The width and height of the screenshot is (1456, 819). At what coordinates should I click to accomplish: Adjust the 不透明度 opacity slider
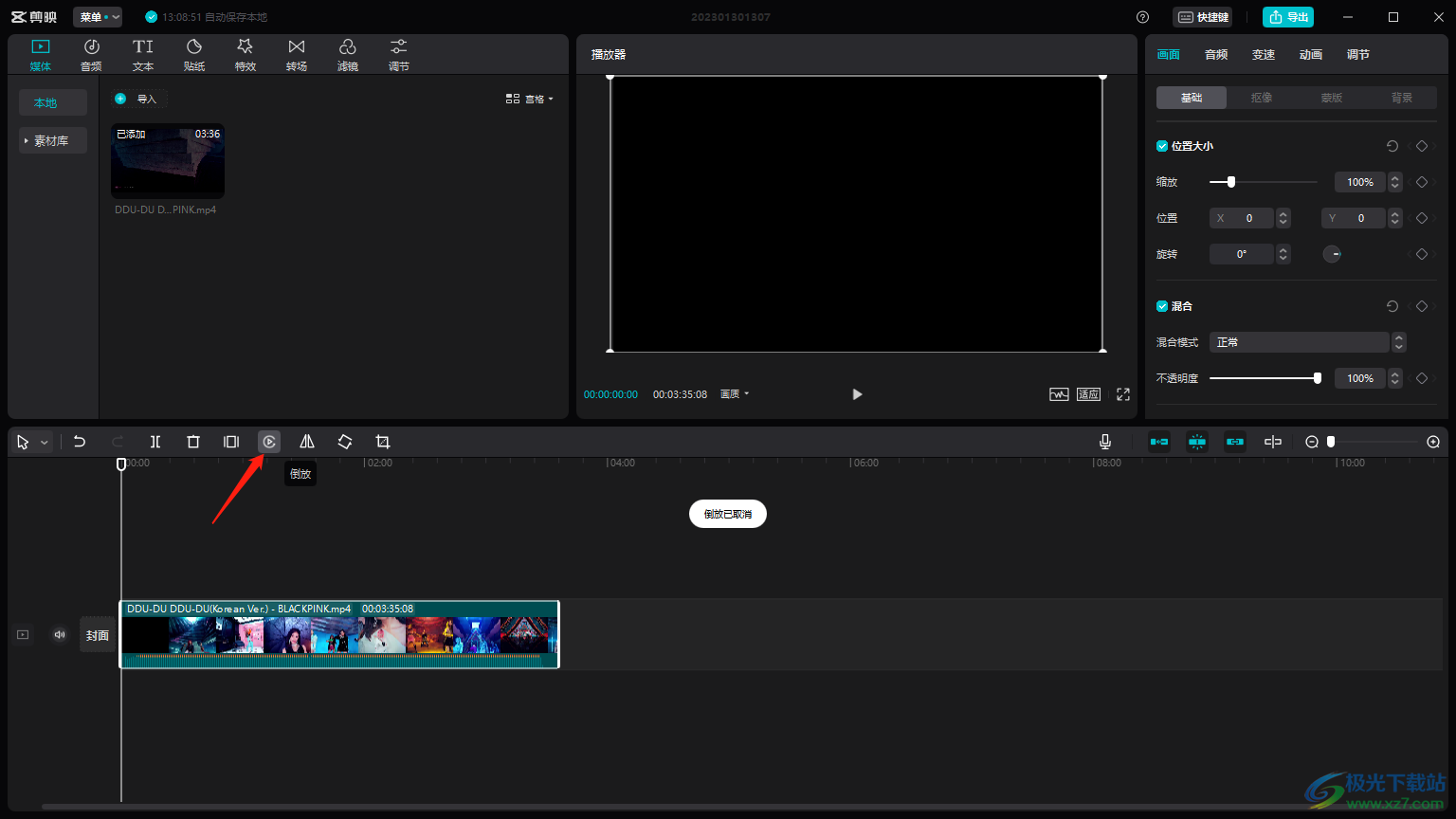(1265, 378)
